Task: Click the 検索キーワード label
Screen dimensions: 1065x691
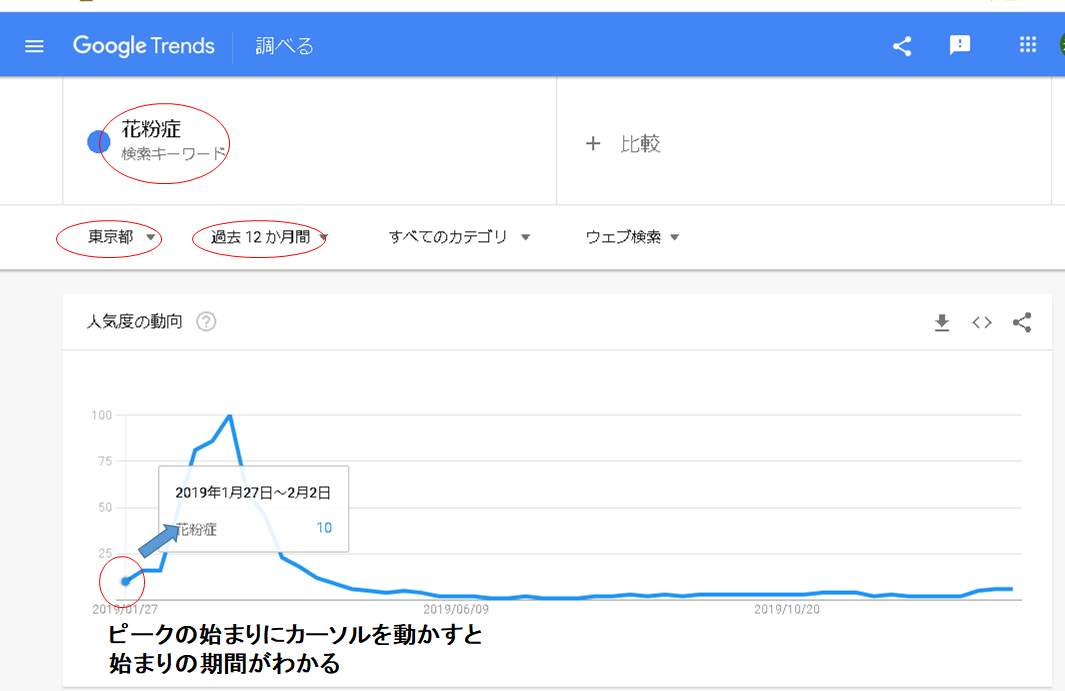Action: pos(174,154)
